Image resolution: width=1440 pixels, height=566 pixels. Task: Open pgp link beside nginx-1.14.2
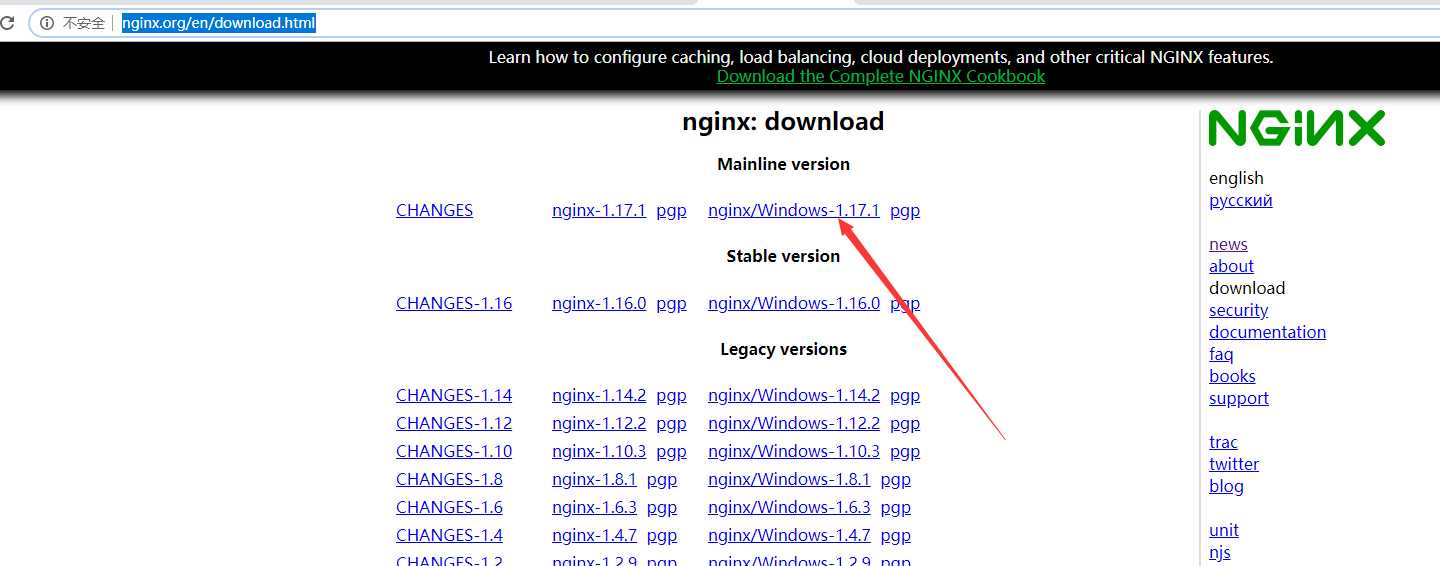point(671,395)
